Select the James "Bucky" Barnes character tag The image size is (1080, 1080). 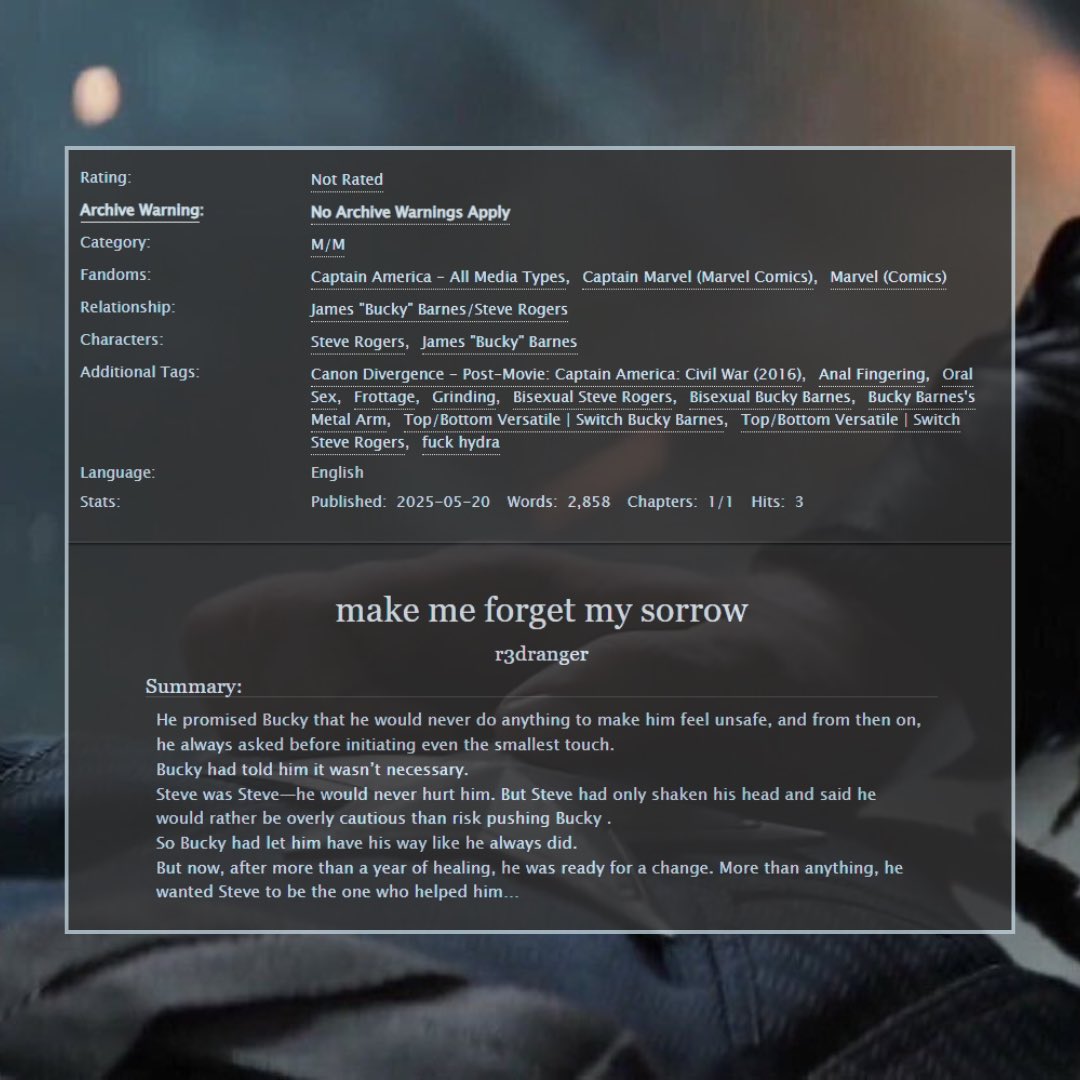(x=499, y=342)
